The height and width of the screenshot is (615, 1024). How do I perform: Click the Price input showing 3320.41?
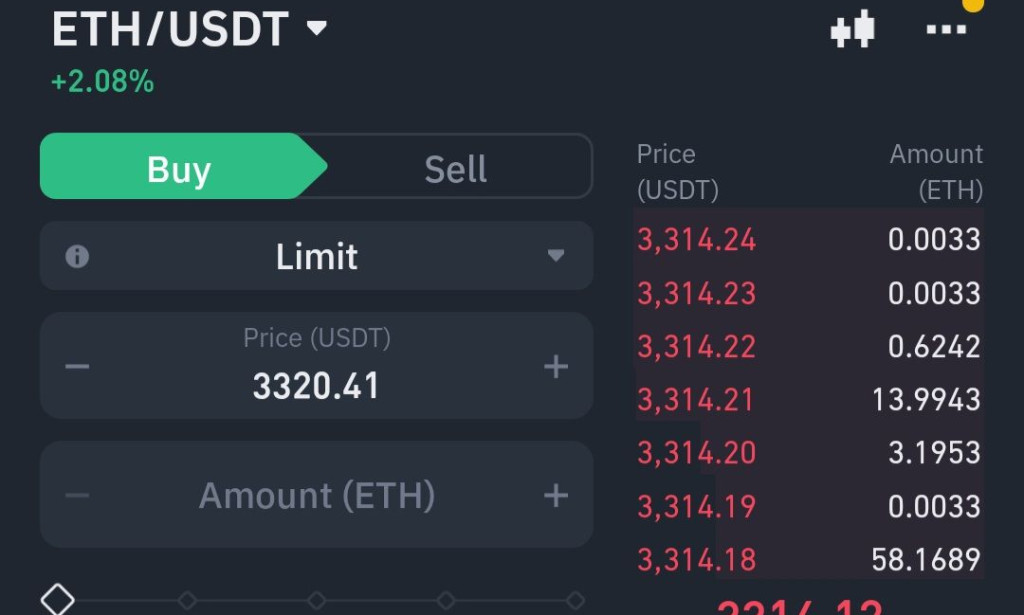[x=317, y=385]
